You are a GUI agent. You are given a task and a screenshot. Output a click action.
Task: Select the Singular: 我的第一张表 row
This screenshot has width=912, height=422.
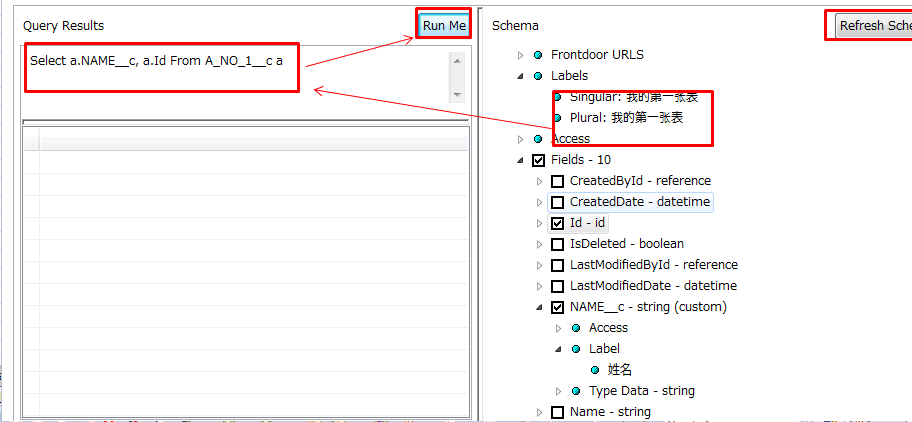[x=634, y=97]
